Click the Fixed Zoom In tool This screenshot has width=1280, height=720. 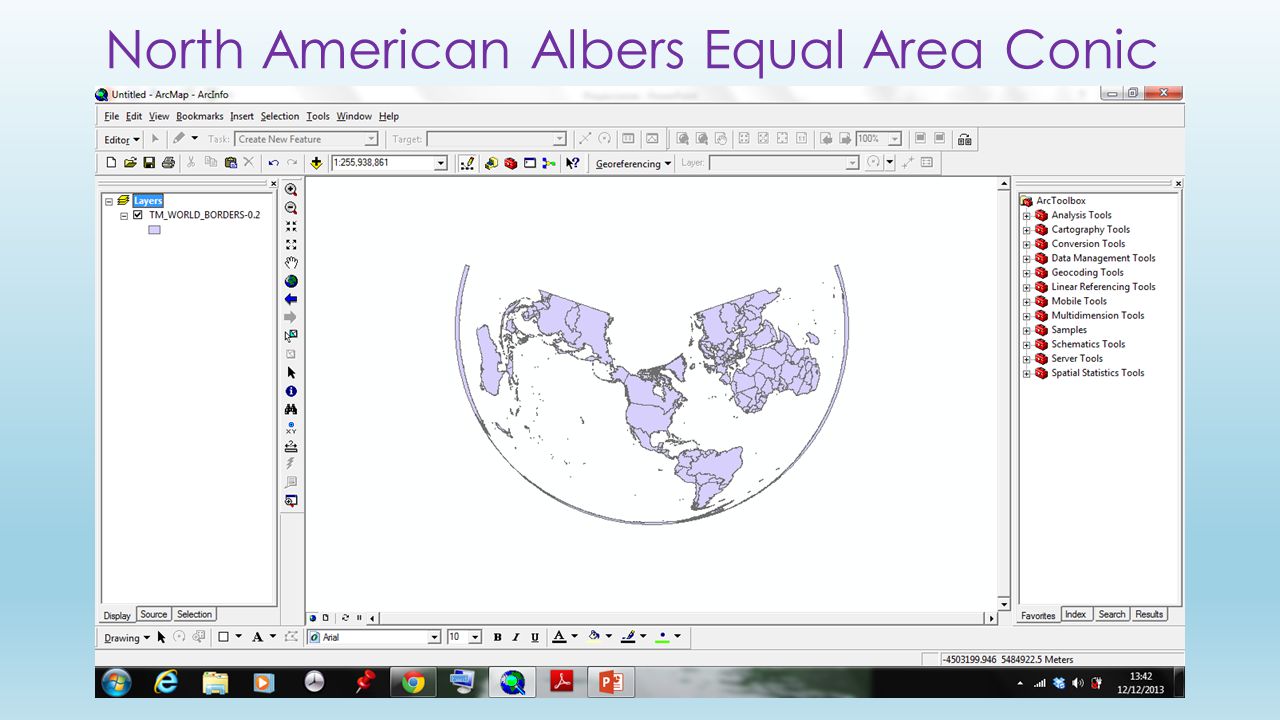tap(291, 226)
